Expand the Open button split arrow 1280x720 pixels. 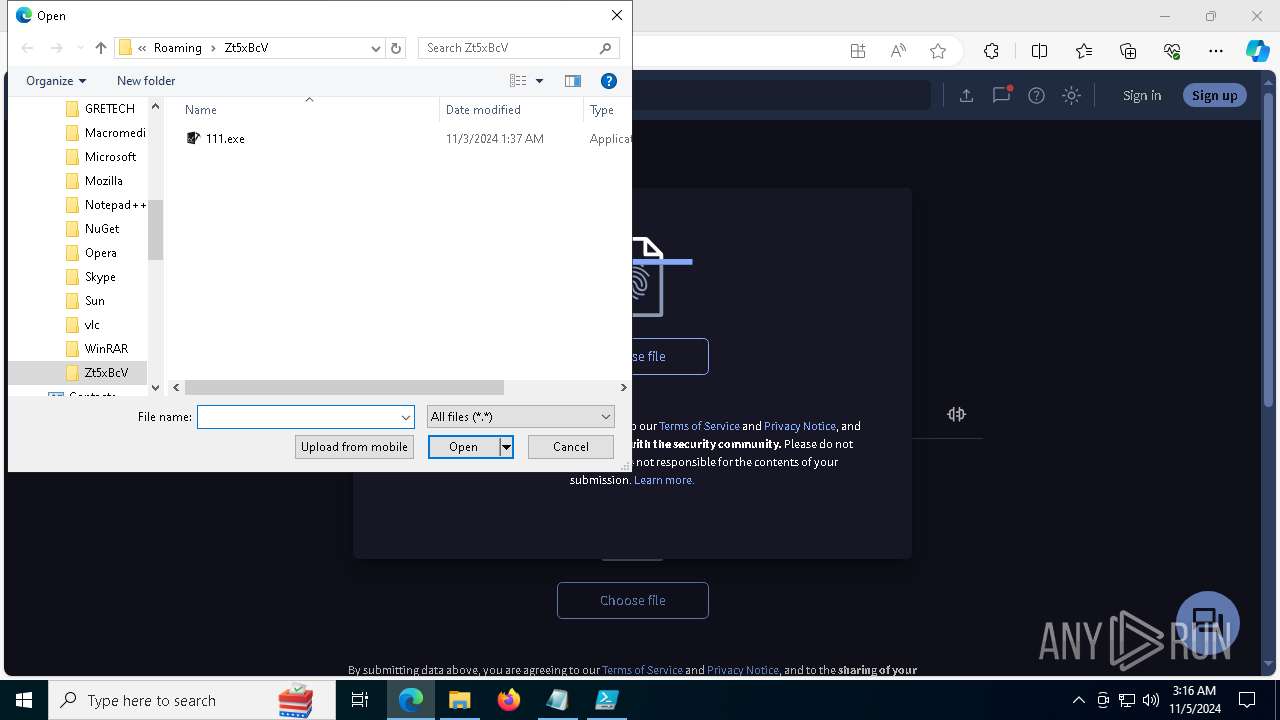(x=506, y=447)
